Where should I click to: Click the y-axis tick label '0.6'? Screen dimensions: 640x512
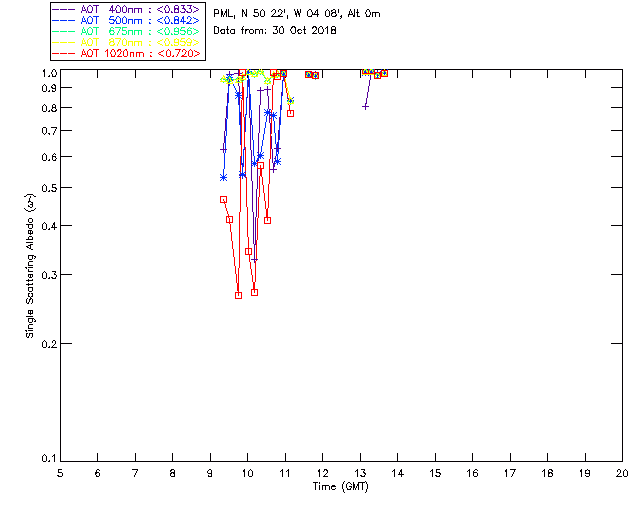pos(49,157)
